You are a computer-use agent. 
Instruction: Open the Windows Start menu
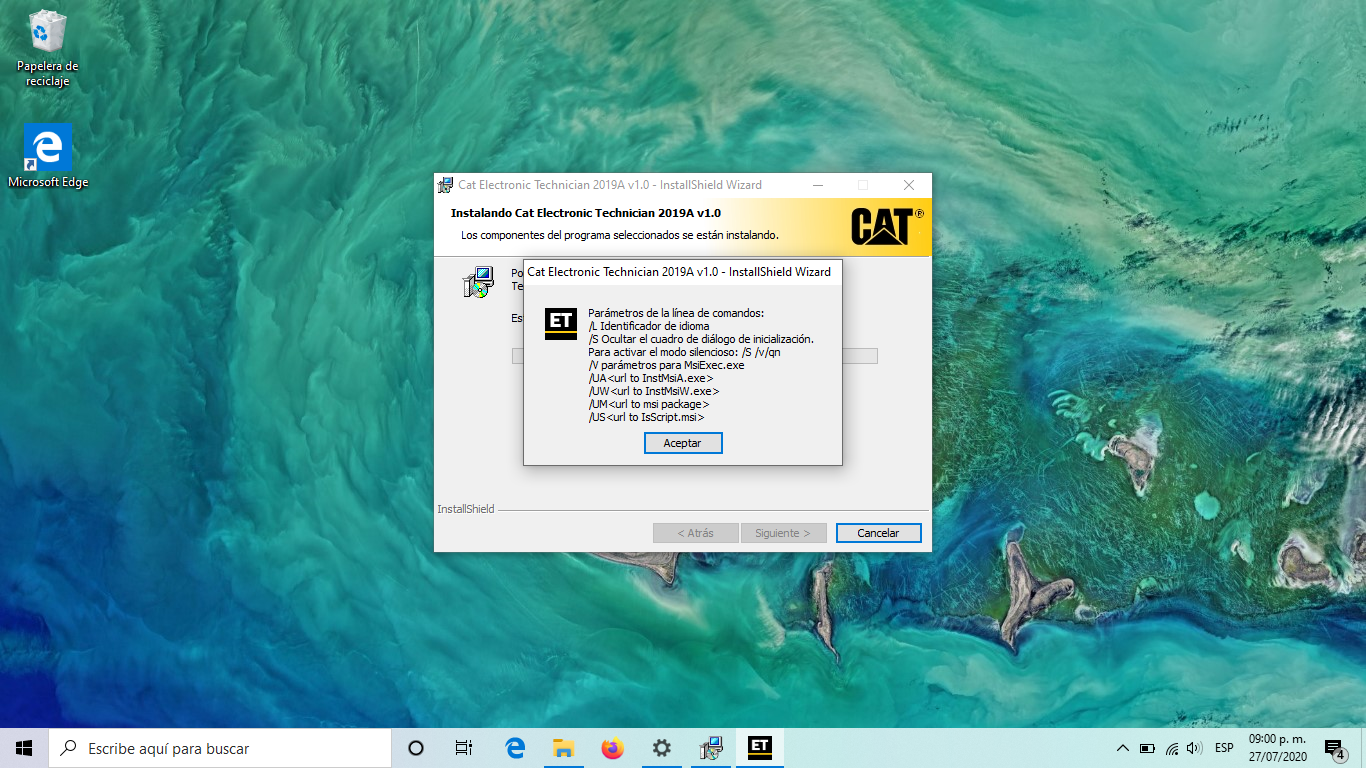click(24, 748)
